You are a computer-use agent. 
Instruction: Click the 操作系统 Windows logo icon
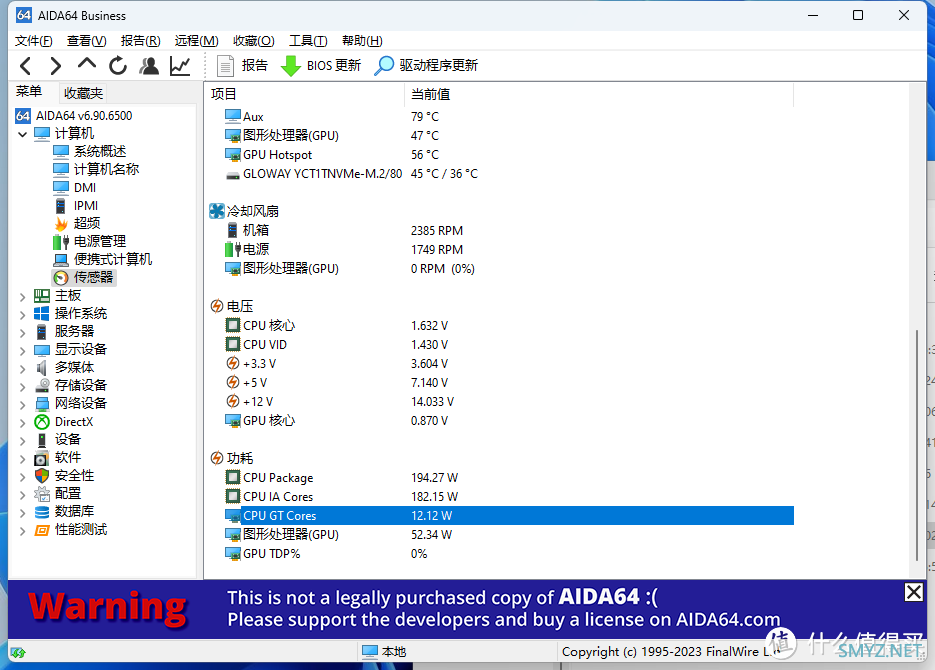pos(42,314)
